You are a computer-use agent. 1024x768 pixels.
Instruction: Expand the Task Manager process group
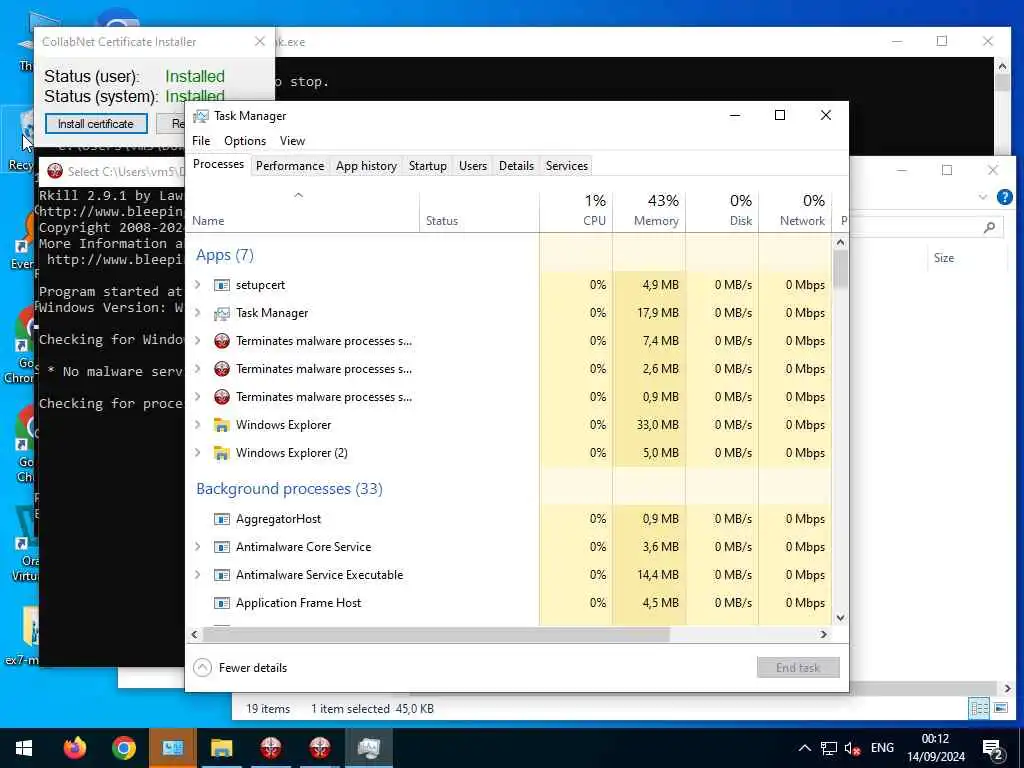pyautogui.click(x=198, y=313)
